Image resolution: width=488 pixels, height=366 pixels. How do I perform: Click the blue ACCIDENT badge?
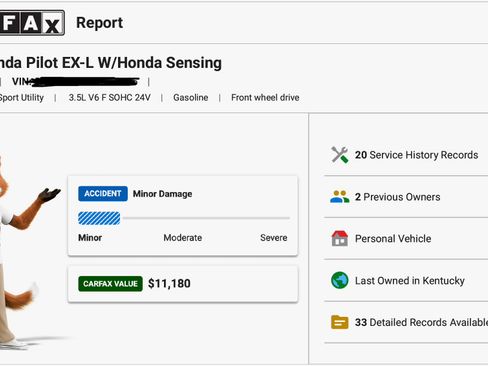pyautogui.click(x=103, y=194)
